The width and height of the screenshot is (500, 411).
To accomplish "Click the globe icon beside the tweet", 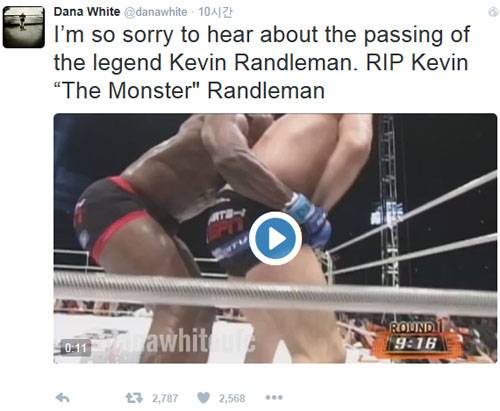I will pyautogui.click(x=493, y=12).
